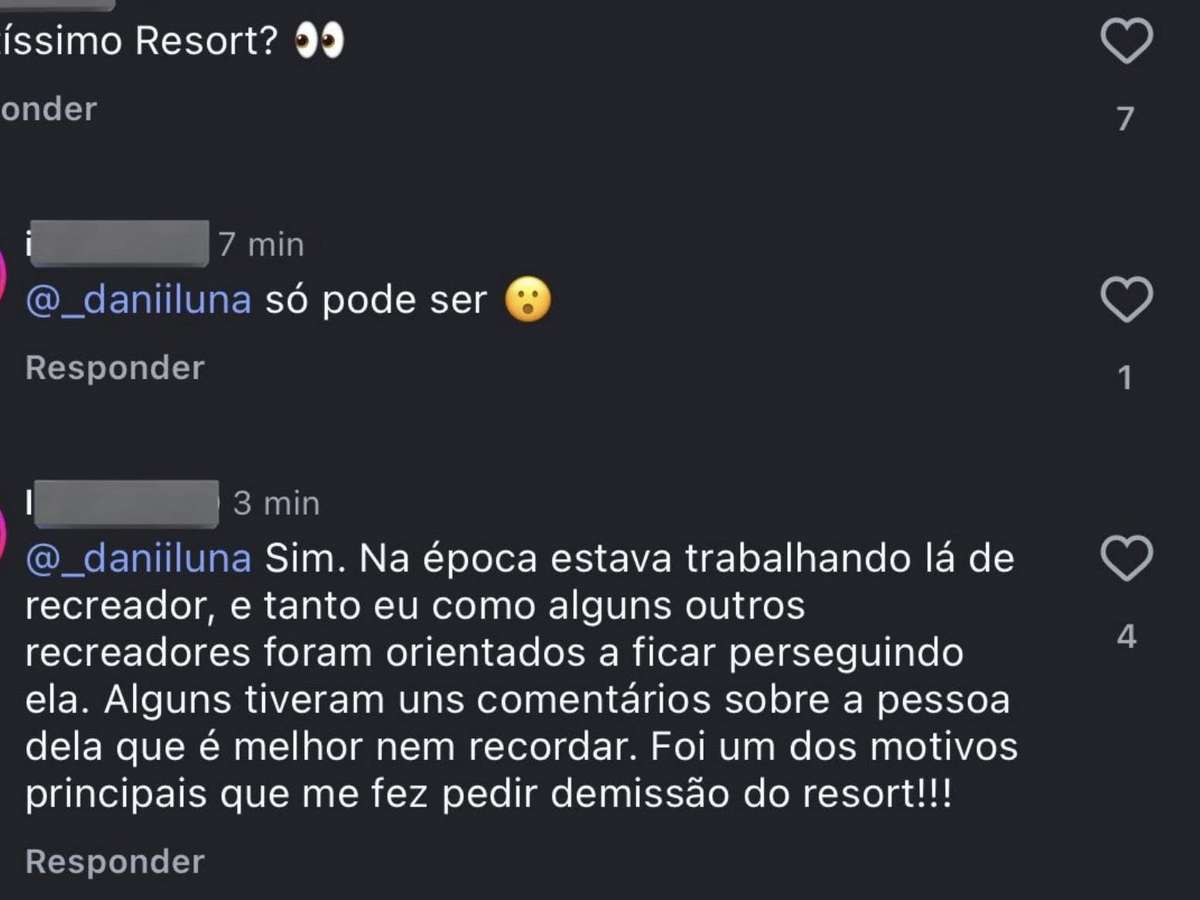Tap the "7 min" timestamp
The height and width of the screenshot is (900, 1200).
tap(261, 244)
